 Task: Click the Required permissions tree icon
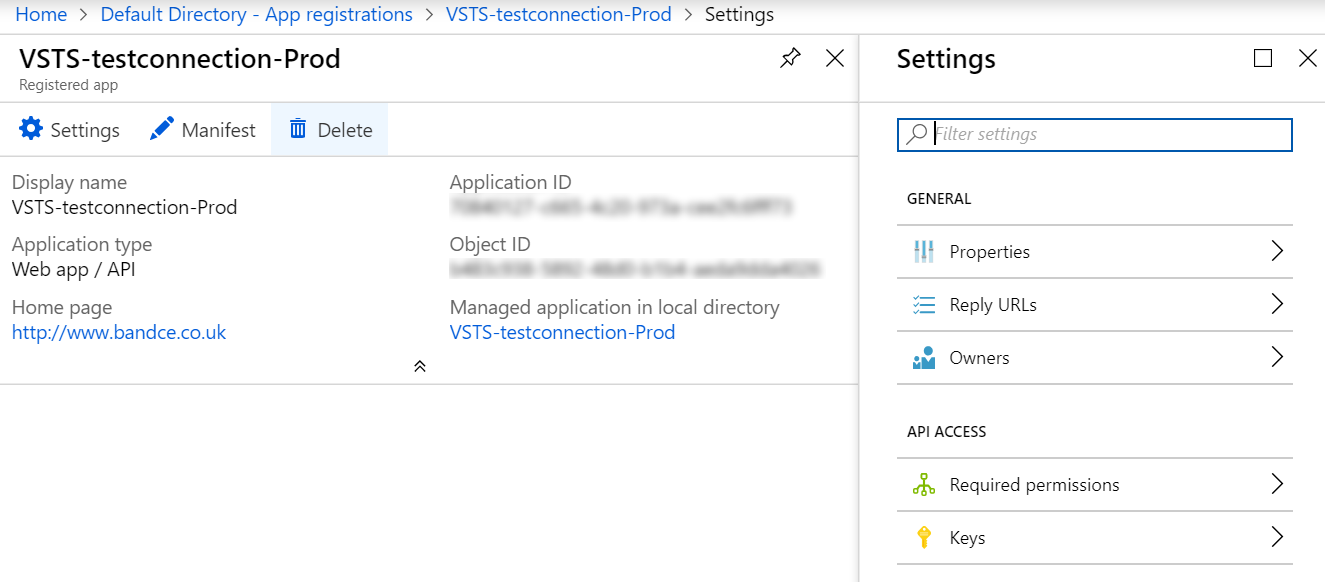coord(924,485)
